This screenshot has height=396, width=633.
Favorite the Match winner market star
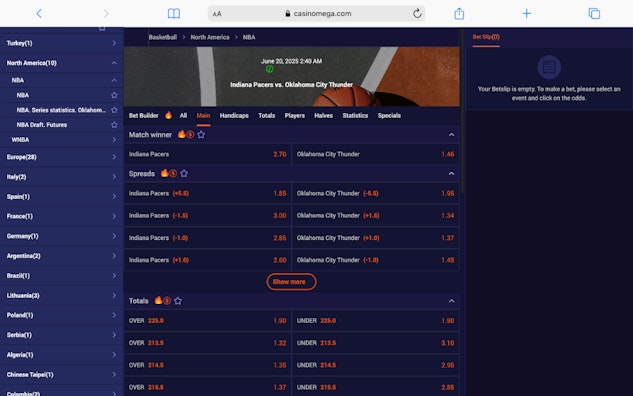point(201,134)
